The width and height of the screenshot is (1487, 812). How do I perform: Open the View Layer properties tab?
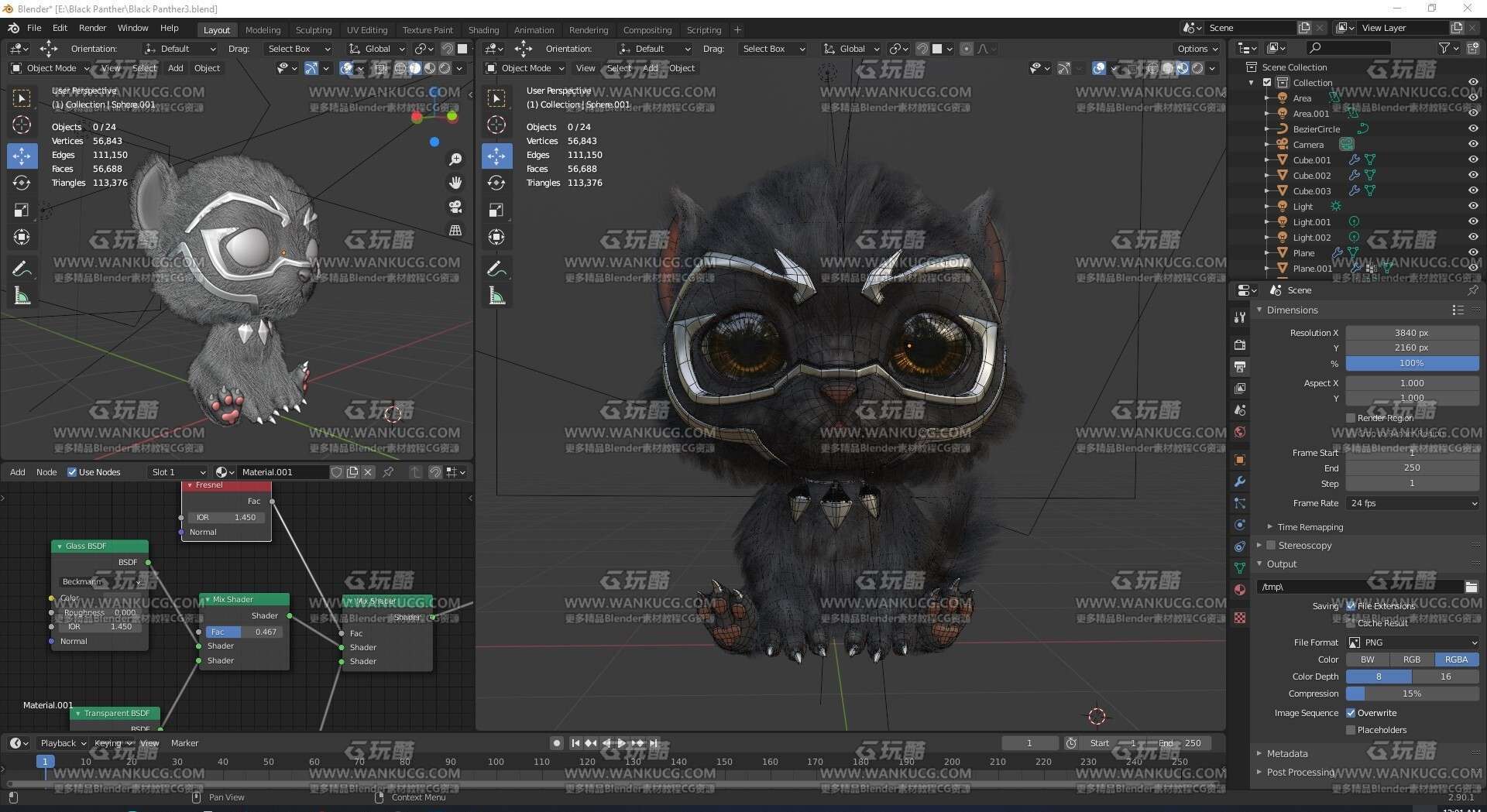(1240, 388)
